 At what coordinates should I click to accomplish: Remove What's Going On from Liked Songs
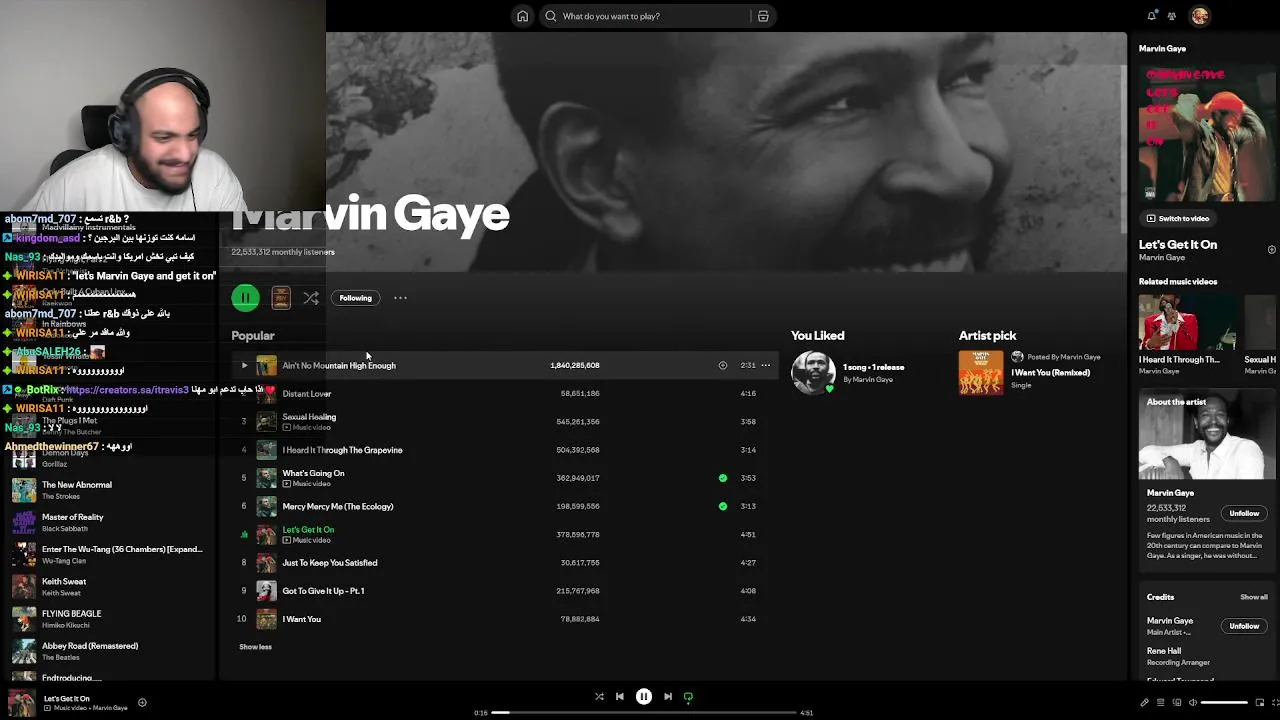point(723,478)
